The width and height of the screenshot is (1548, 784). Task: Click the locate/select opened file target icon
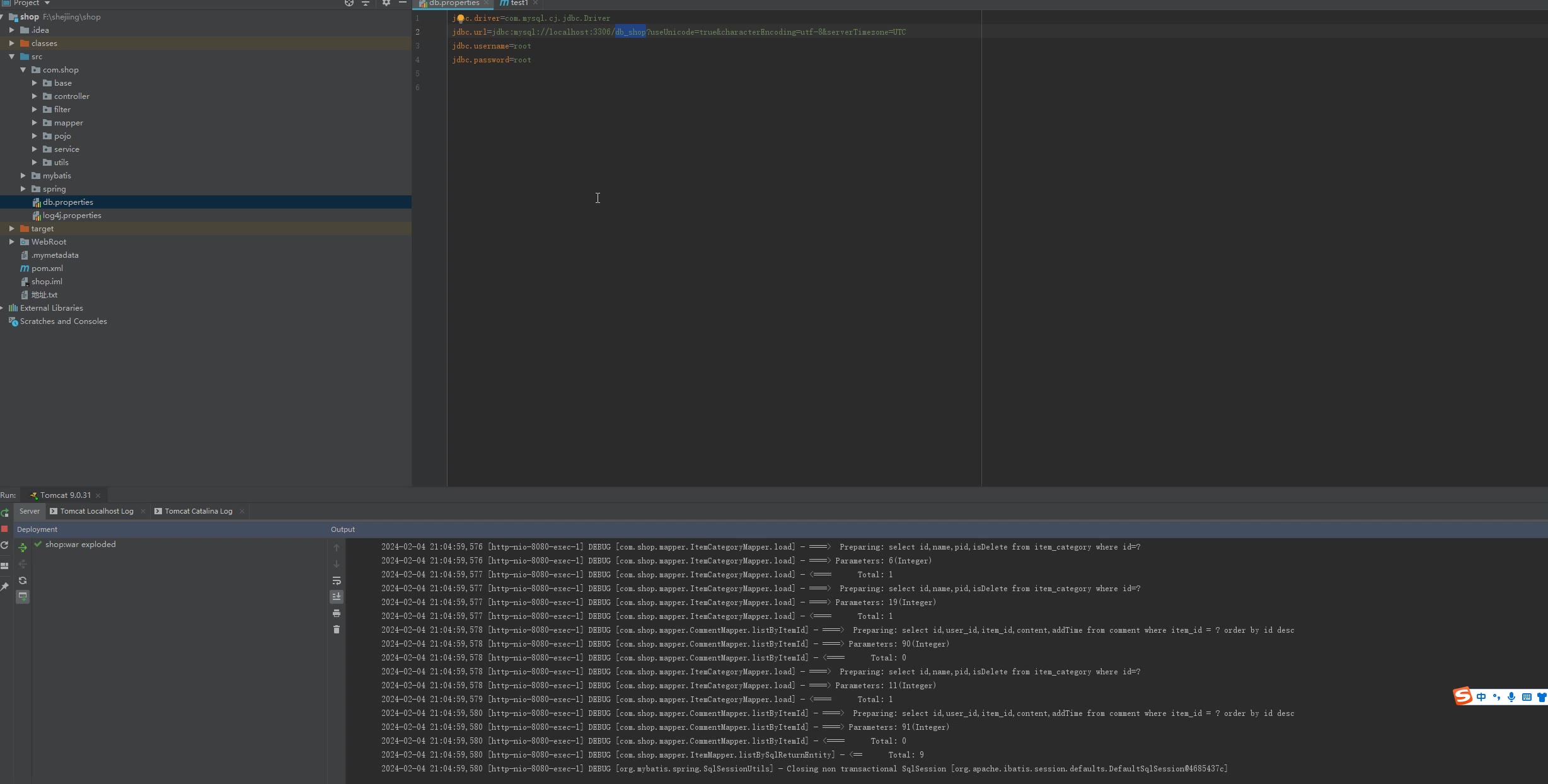click(x=349, y=3)
